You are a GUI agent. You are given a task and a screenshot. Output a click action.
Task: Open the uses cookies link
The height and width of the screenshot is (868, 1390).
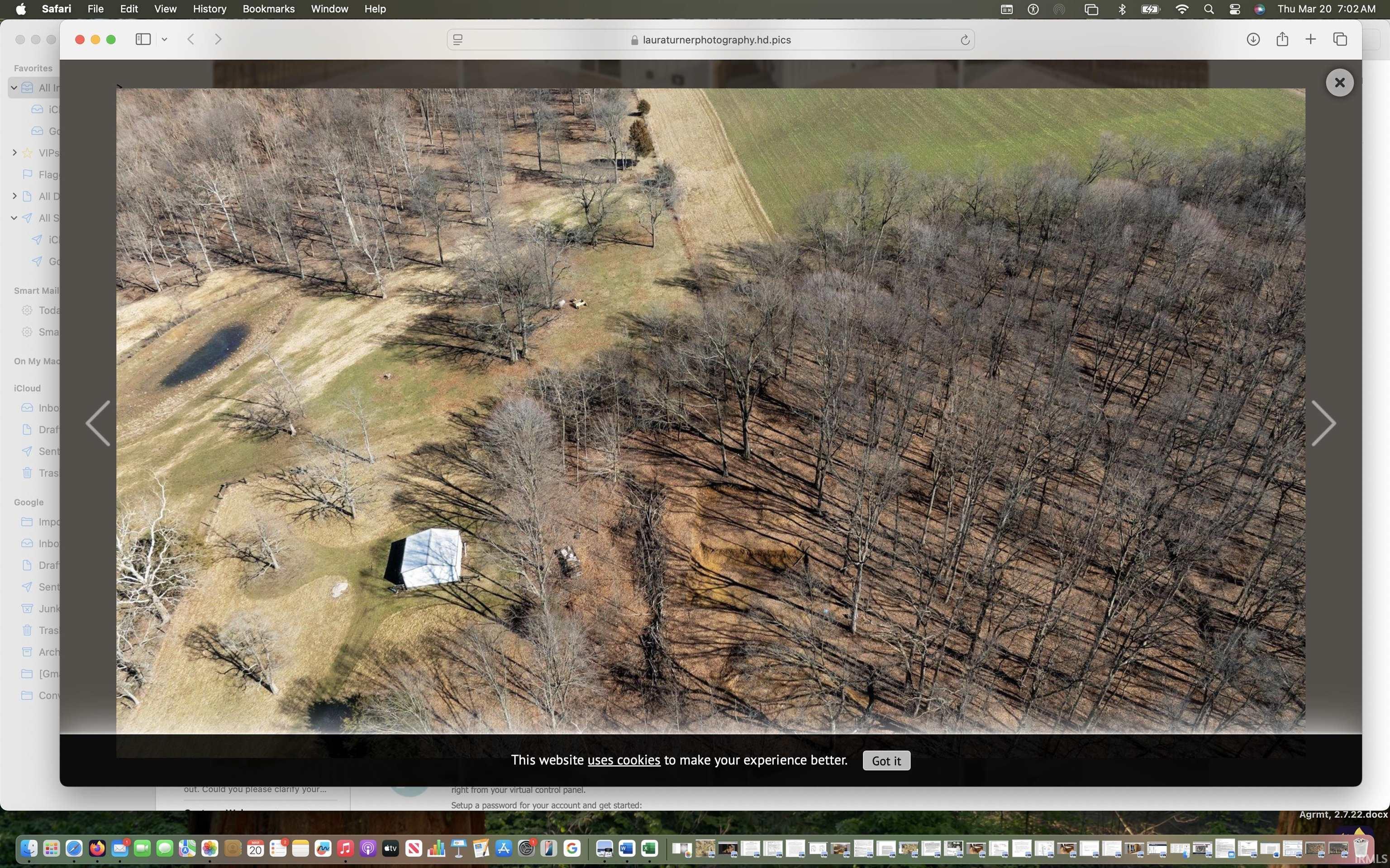click(x=624, y=760)
